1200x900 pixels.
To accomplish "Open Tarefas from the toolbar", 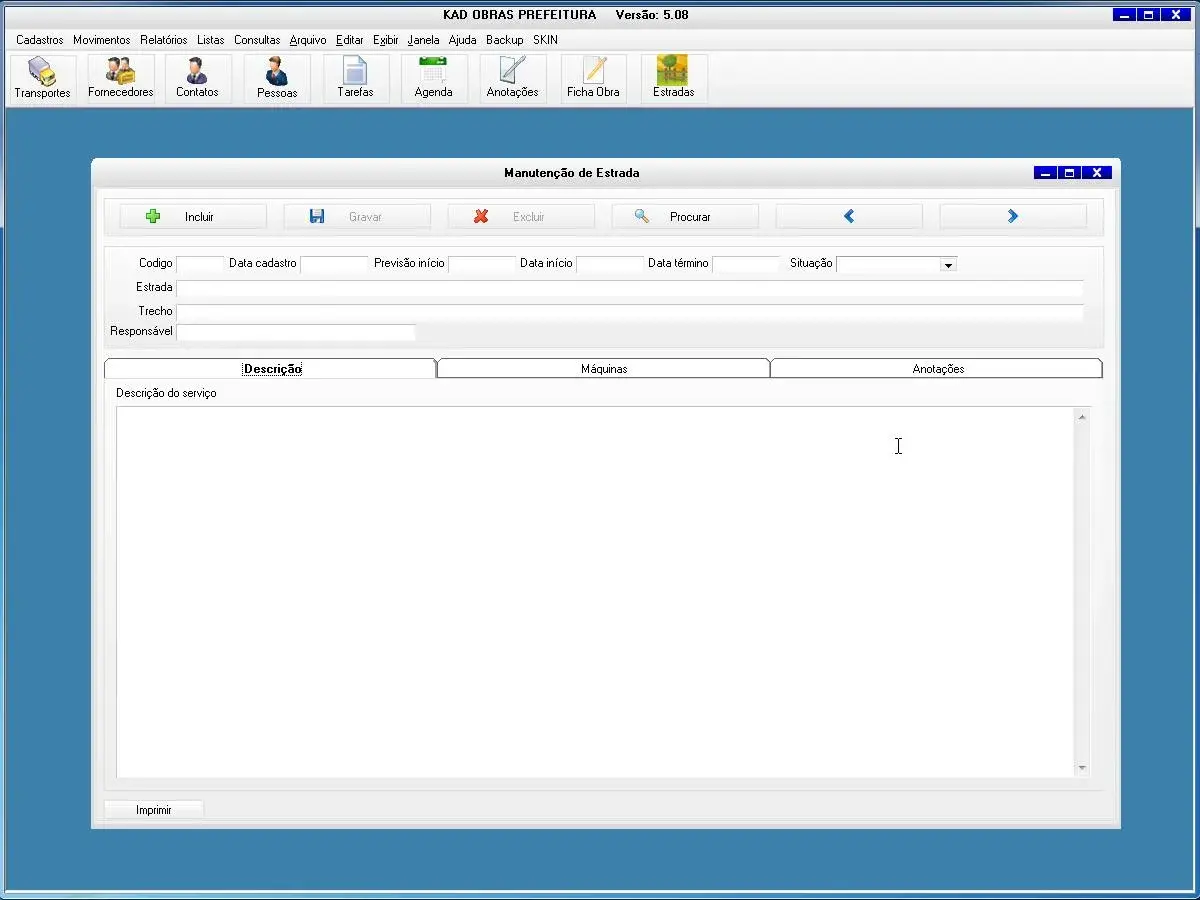I will coord(356,79).
